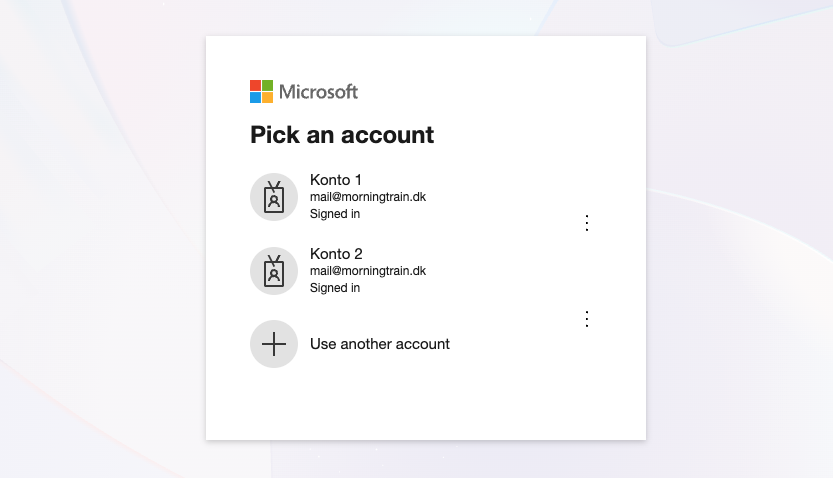This screenshot has height=478, width=833.
Task: Click the "Pick an account" heading
Action: [x=342, y=135]
